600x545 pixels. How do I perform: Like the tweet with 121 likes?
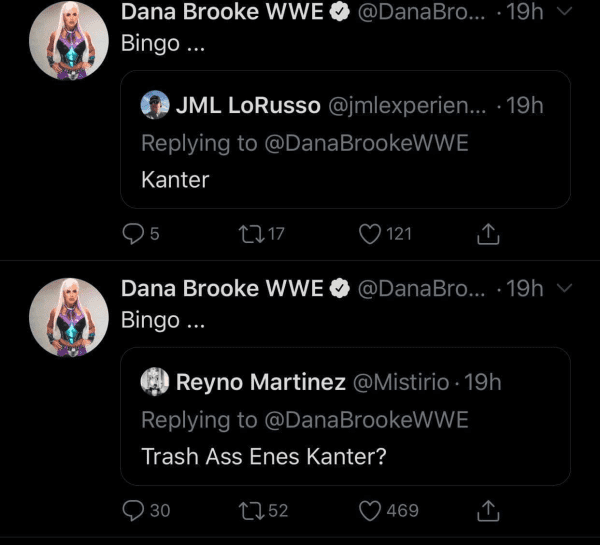371,234
